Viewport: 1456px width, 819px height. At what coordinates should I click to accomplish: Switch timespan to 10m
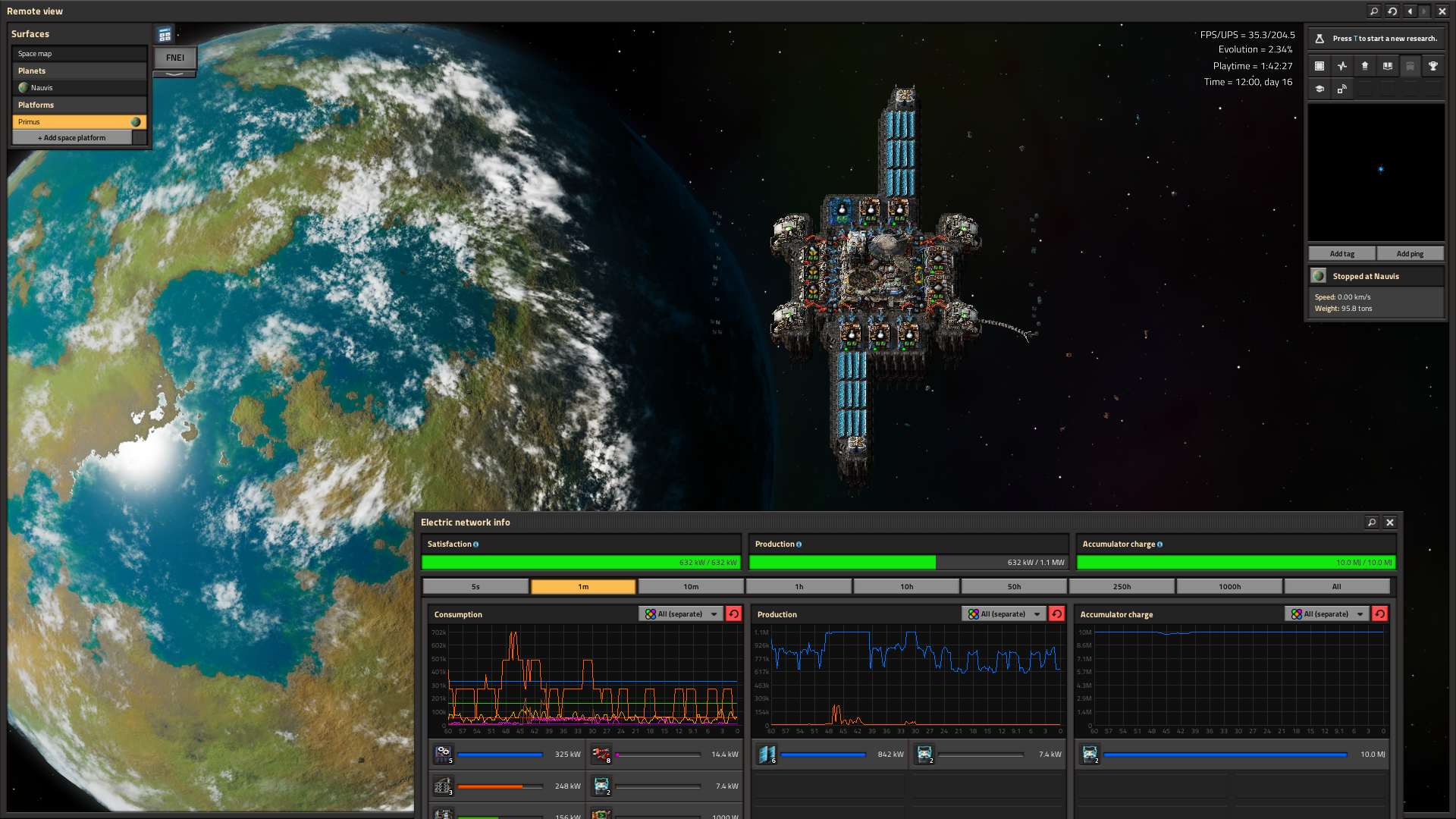click(x=691, y=587)
